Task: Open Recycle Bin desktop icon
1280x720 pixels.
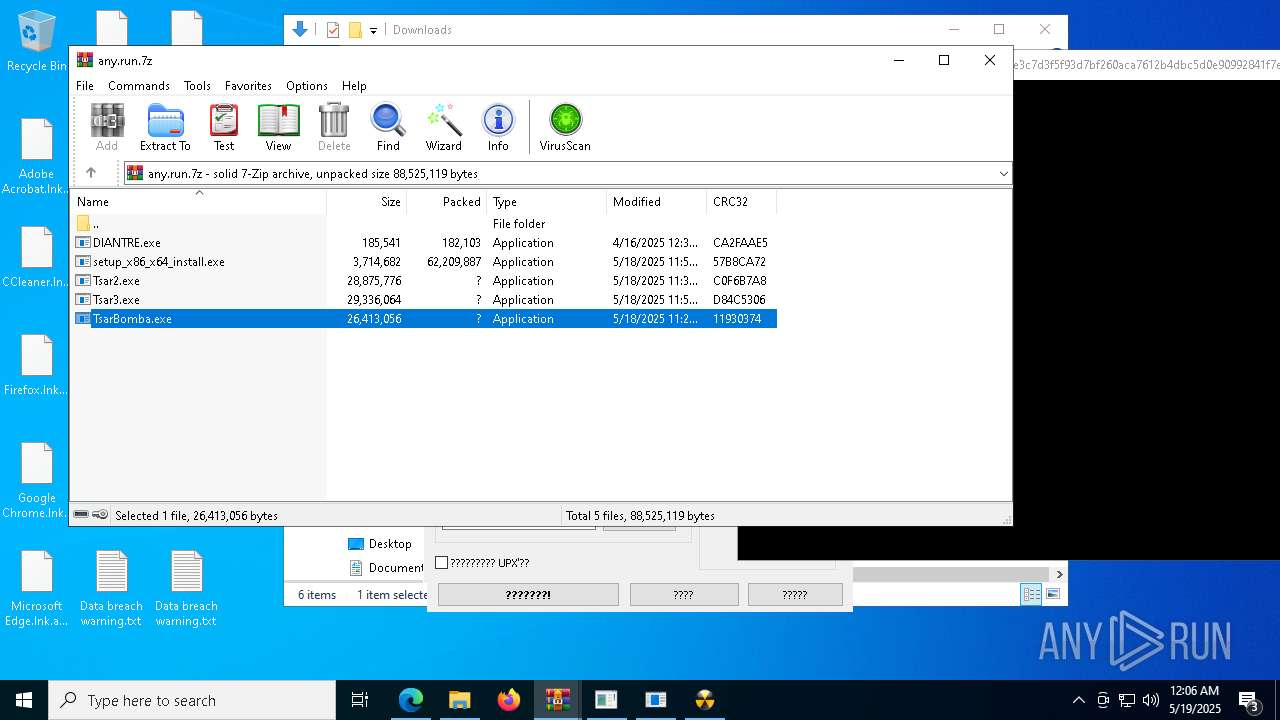Action: [37, 42]
